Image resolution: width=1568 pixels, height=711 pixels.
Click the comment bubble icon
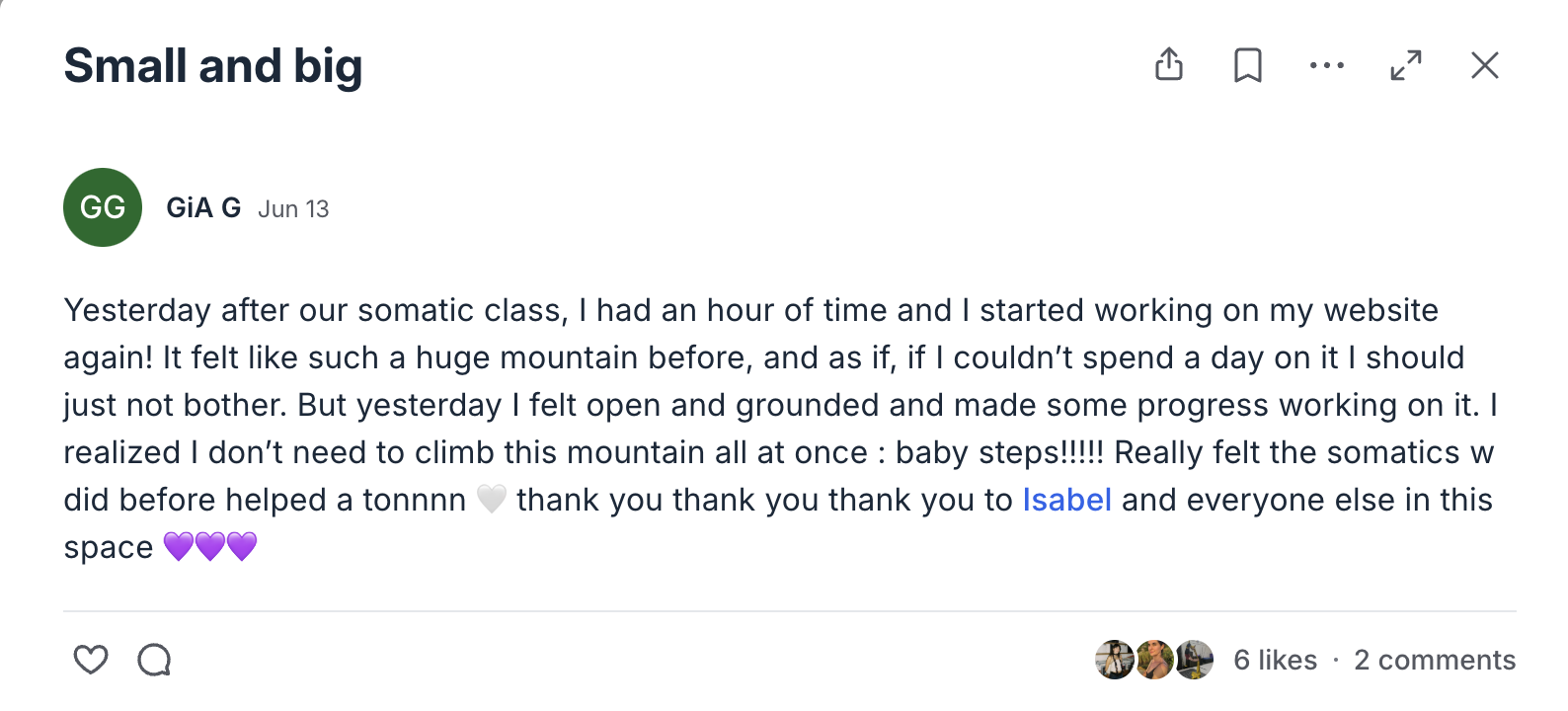click(154, 659)
